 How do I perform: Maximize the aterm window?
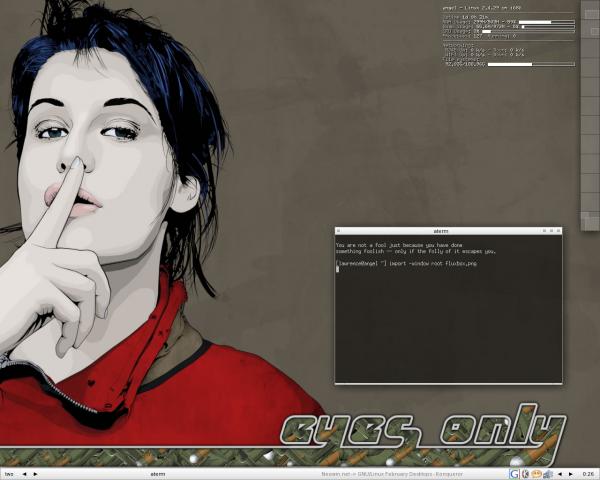coord(551,231)
